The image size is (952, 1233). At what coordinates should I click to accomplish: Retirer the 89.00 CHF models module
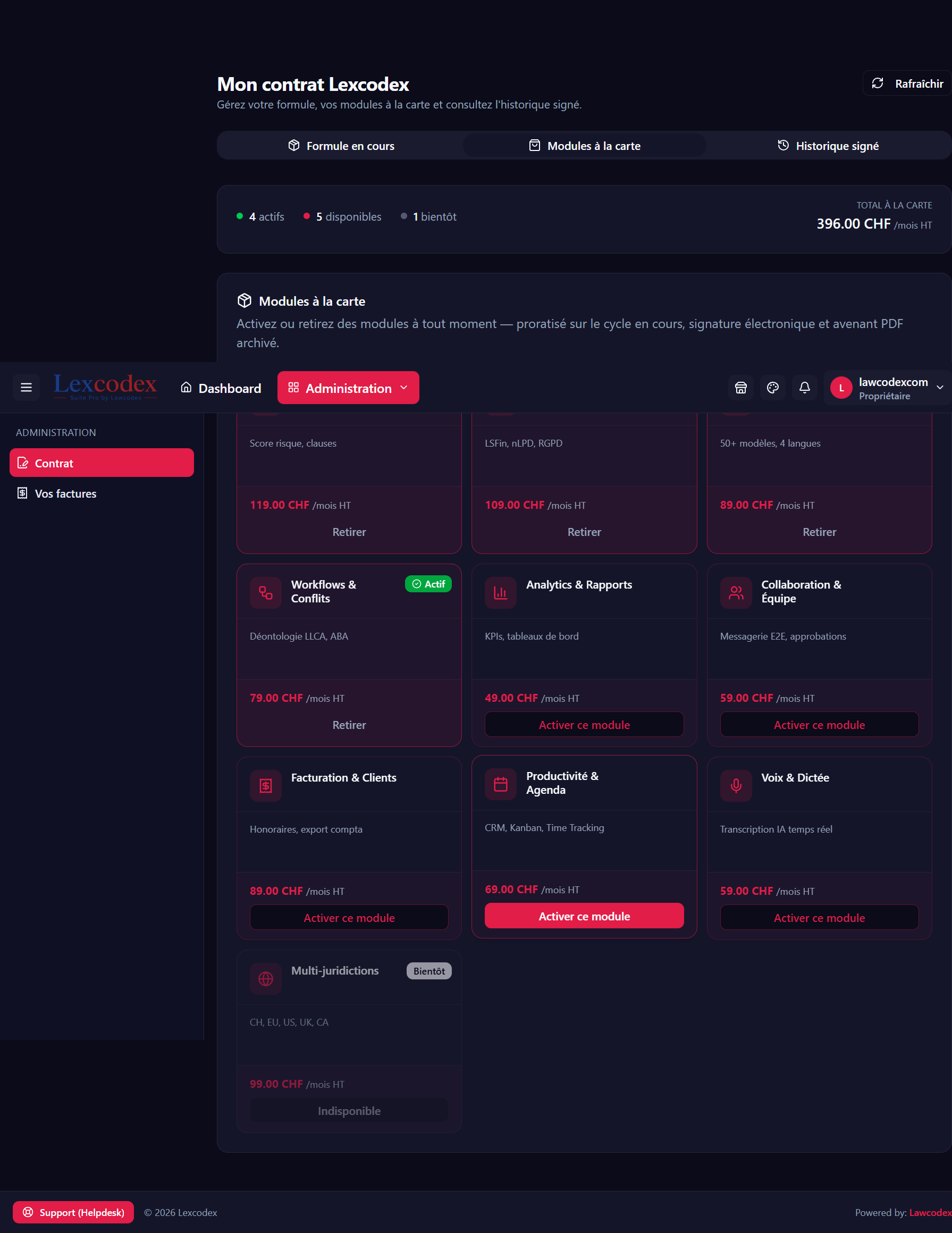pyautogui.click(x=820, y=532)
